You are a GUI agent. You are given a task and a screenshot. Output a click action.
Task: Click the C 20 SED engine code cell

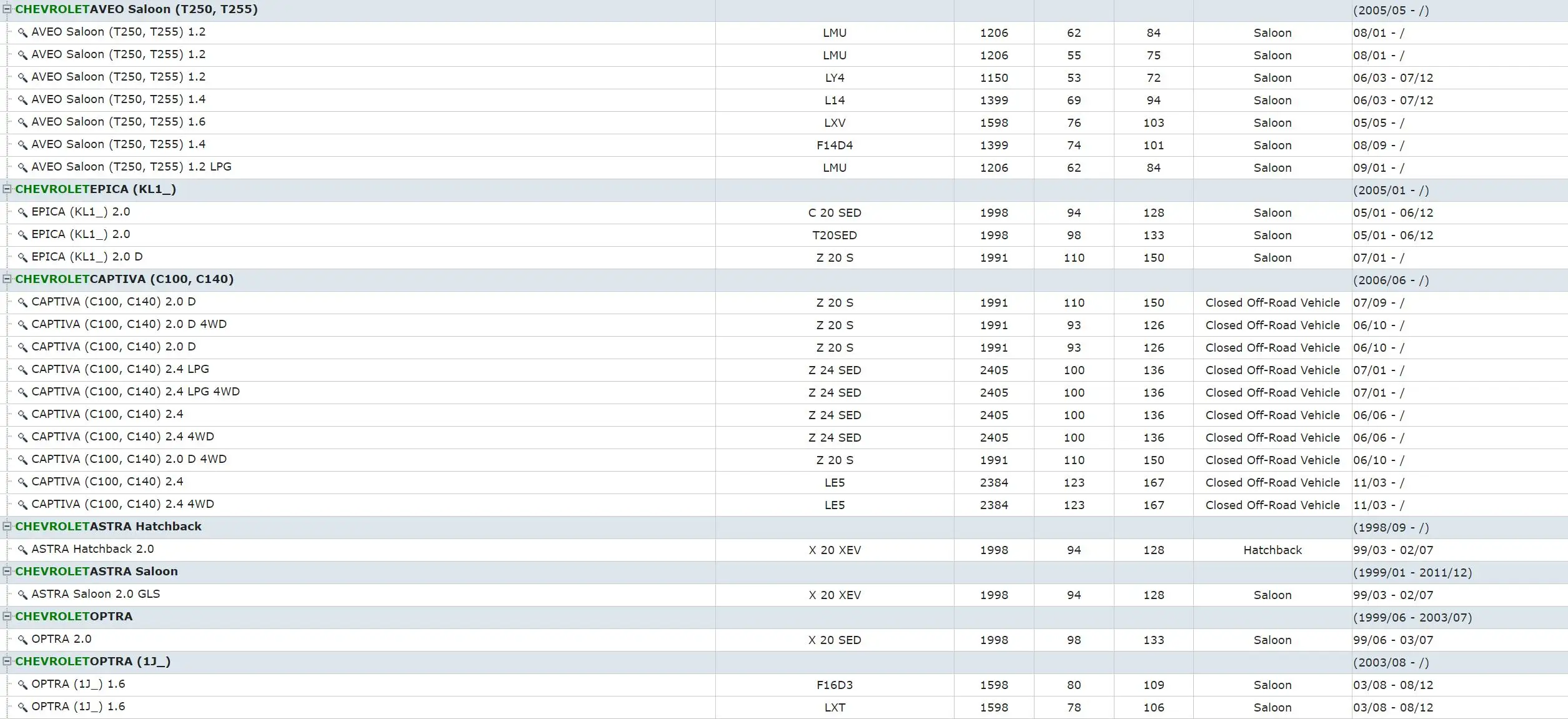(834, 213)
